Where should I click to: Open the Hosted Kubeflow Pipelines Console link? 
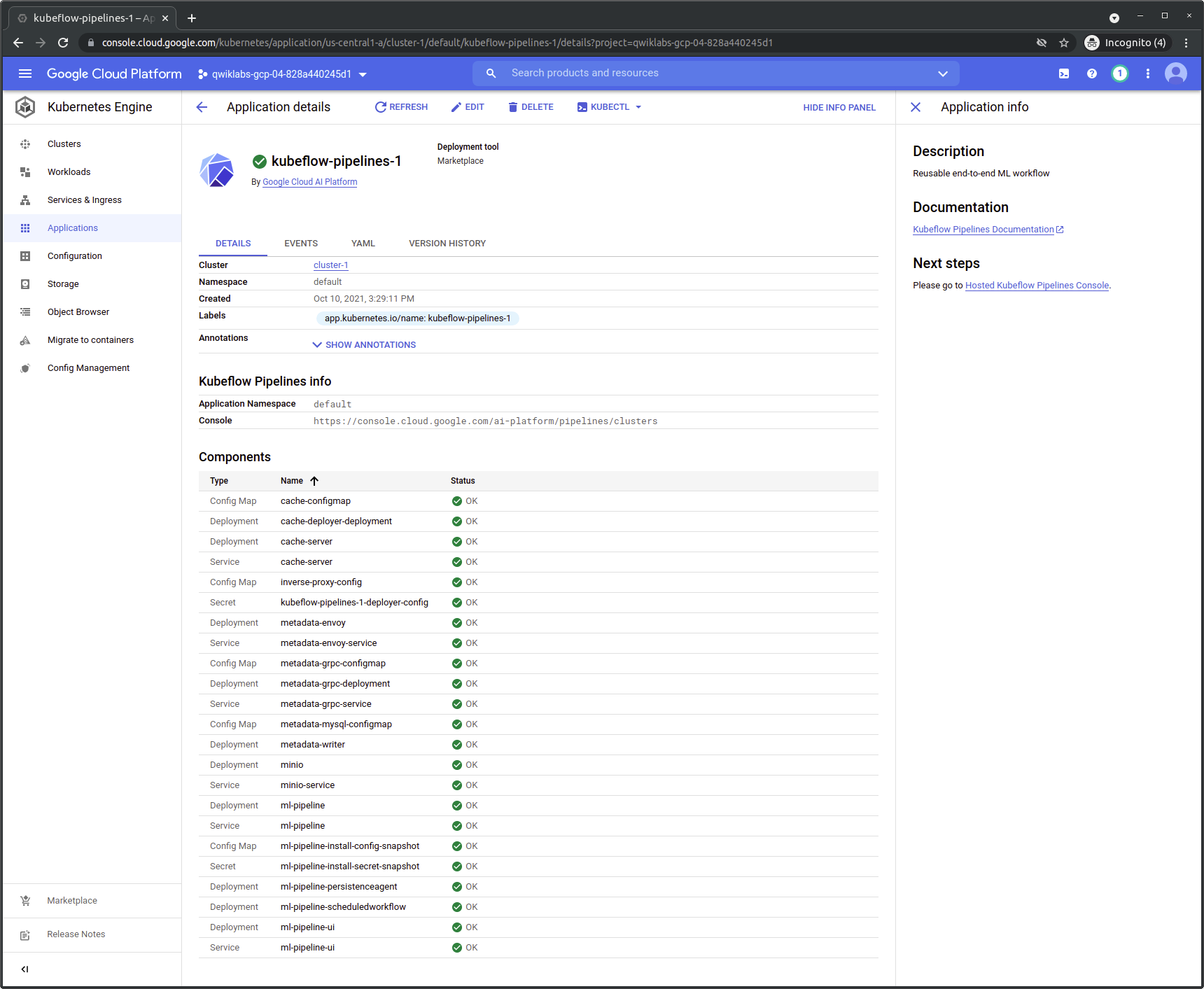point(1037,286)
